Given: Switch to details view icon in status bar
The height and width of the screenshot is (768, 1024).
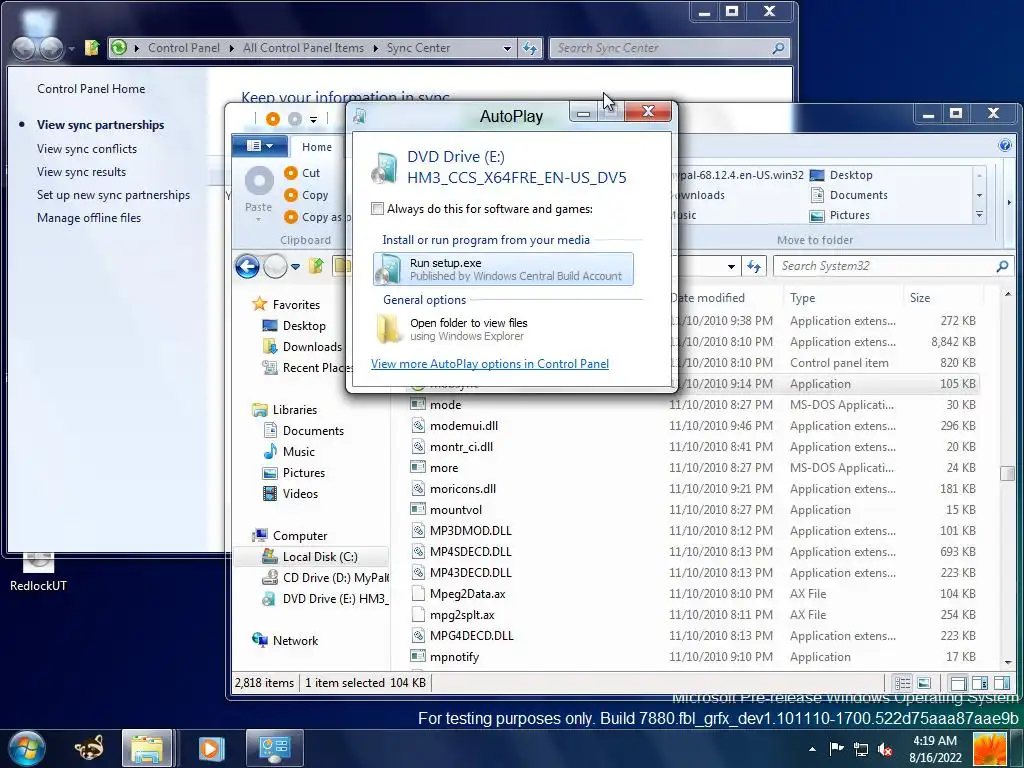Looking at the screenshot, I should [903, 683].
